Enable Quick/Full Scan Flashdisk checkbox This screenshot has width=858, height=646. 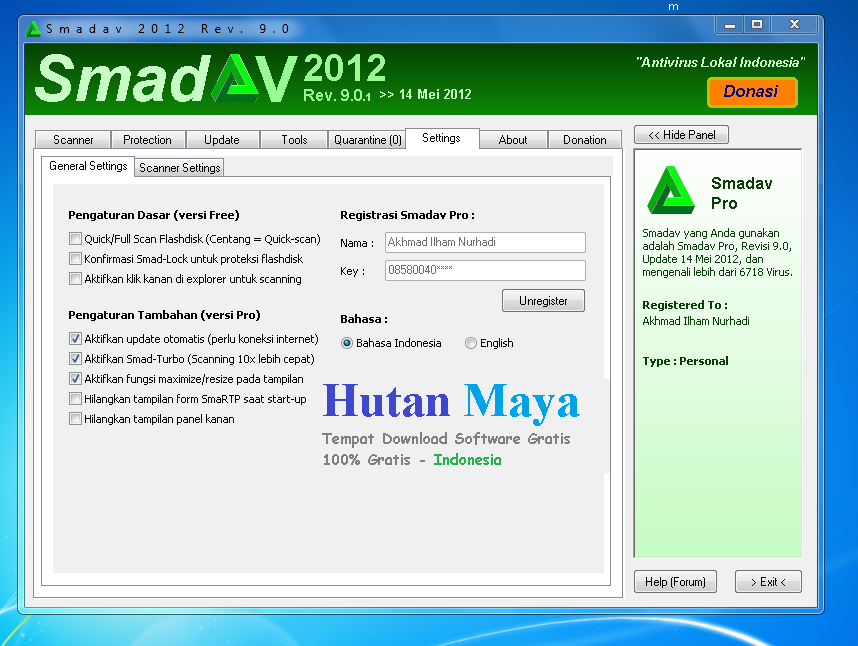point(76,238)
